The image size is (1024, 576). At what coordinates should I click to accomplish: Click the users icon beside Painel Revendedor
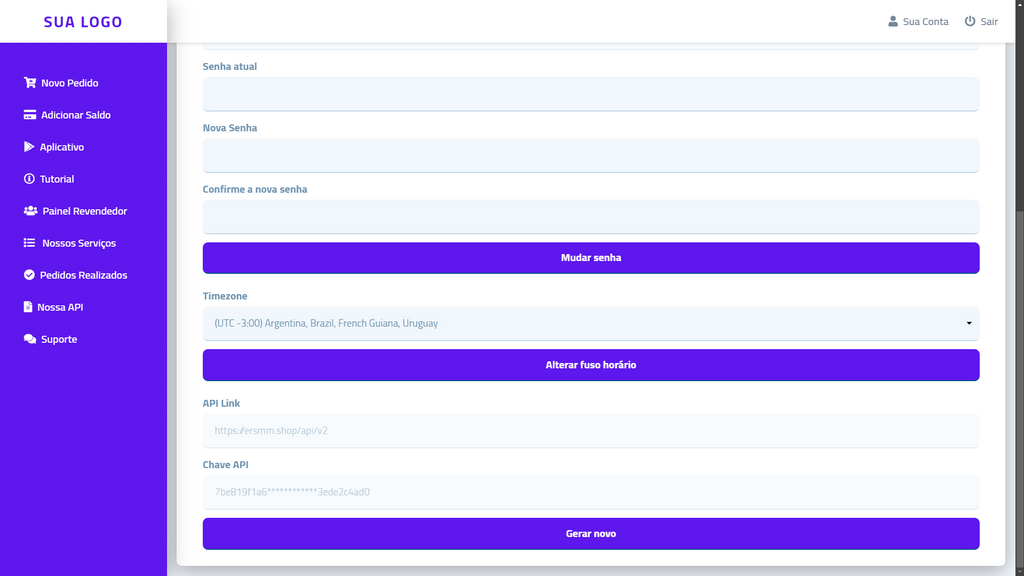[x=28, y=211]
